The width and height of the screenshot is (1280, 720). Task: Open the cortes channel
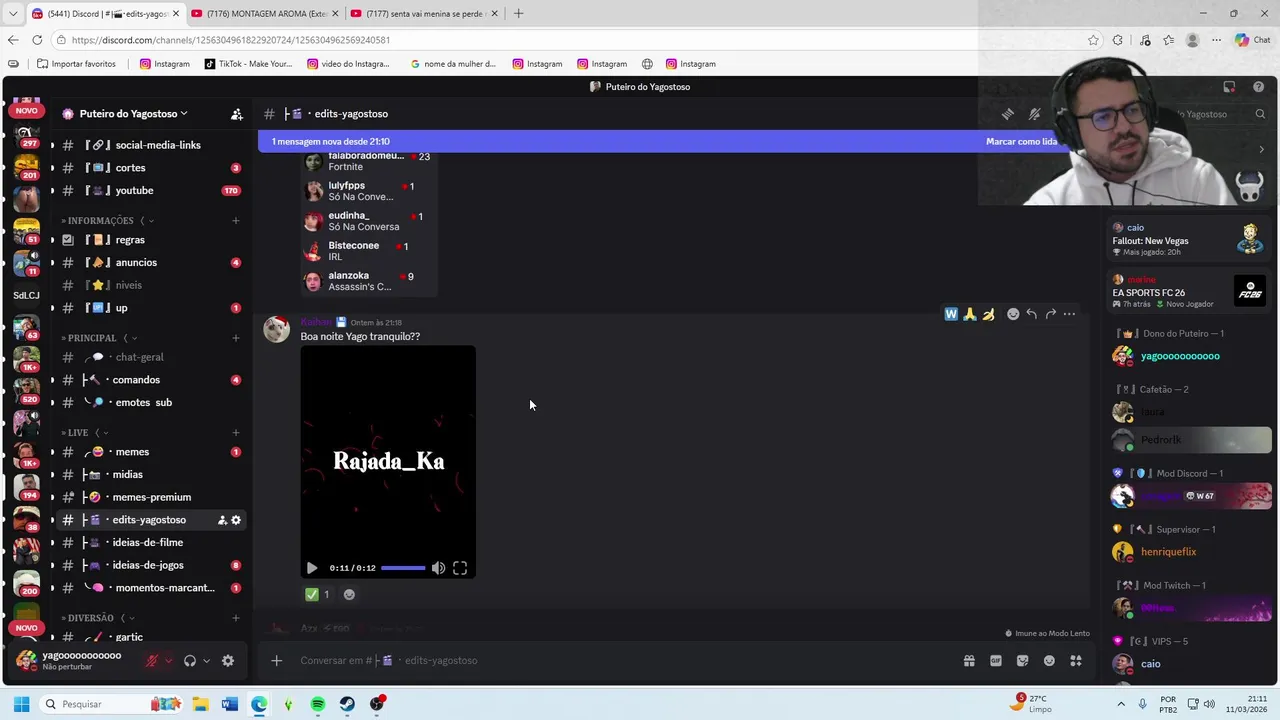click(x=151, y=168)
